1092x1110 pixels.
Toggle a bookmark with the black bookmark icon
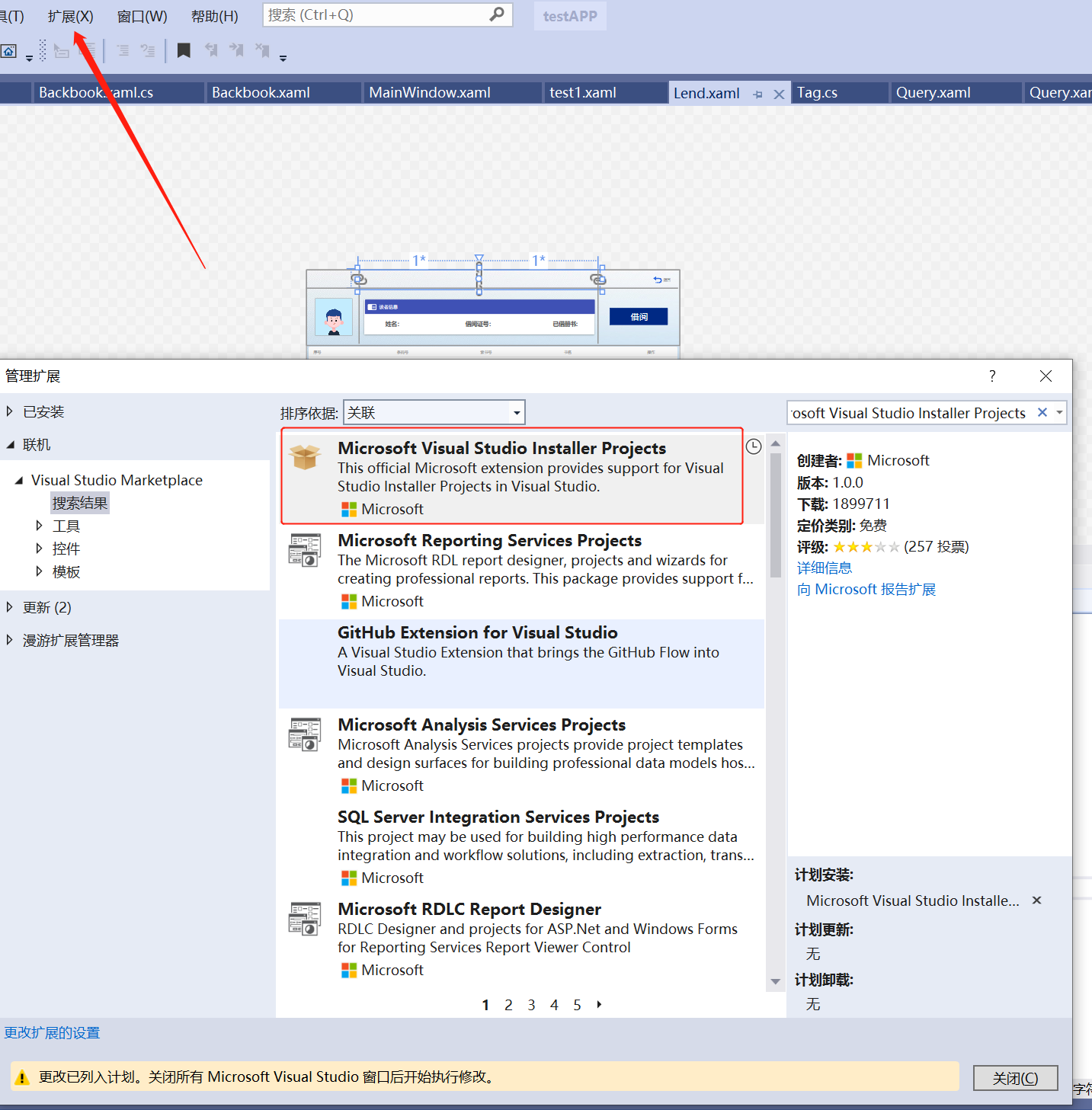pyautogui.click(x=184, y=50)
